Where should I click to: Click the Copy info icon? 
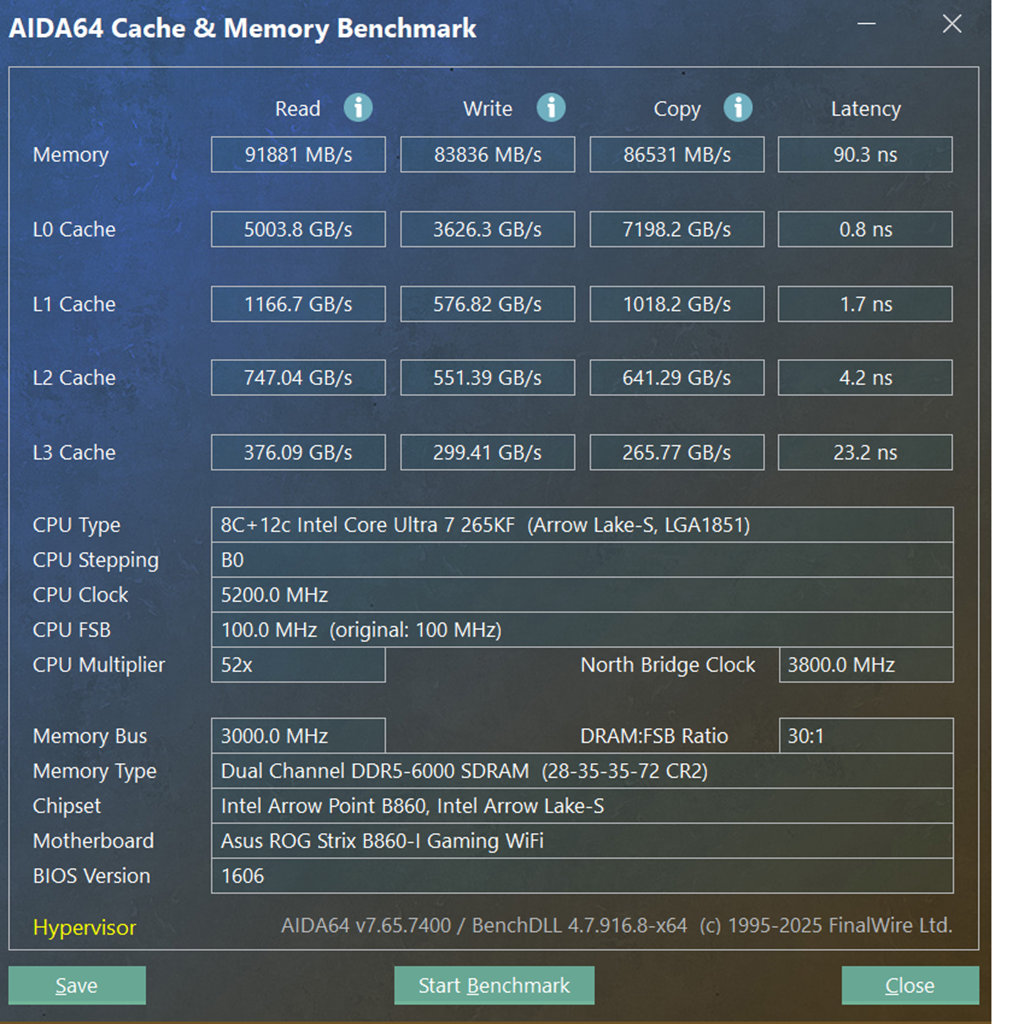(737, 108)
